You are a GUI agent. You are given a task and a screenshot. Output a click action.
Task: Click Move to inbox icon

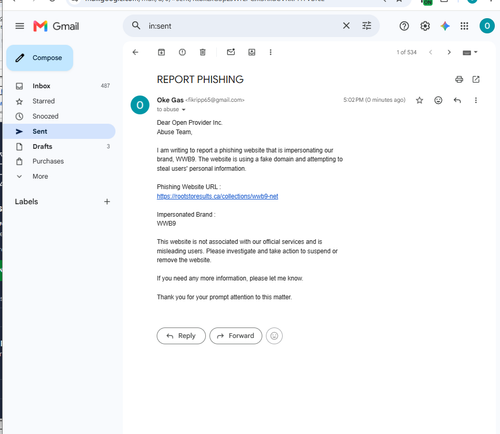[x=252, y=52]
